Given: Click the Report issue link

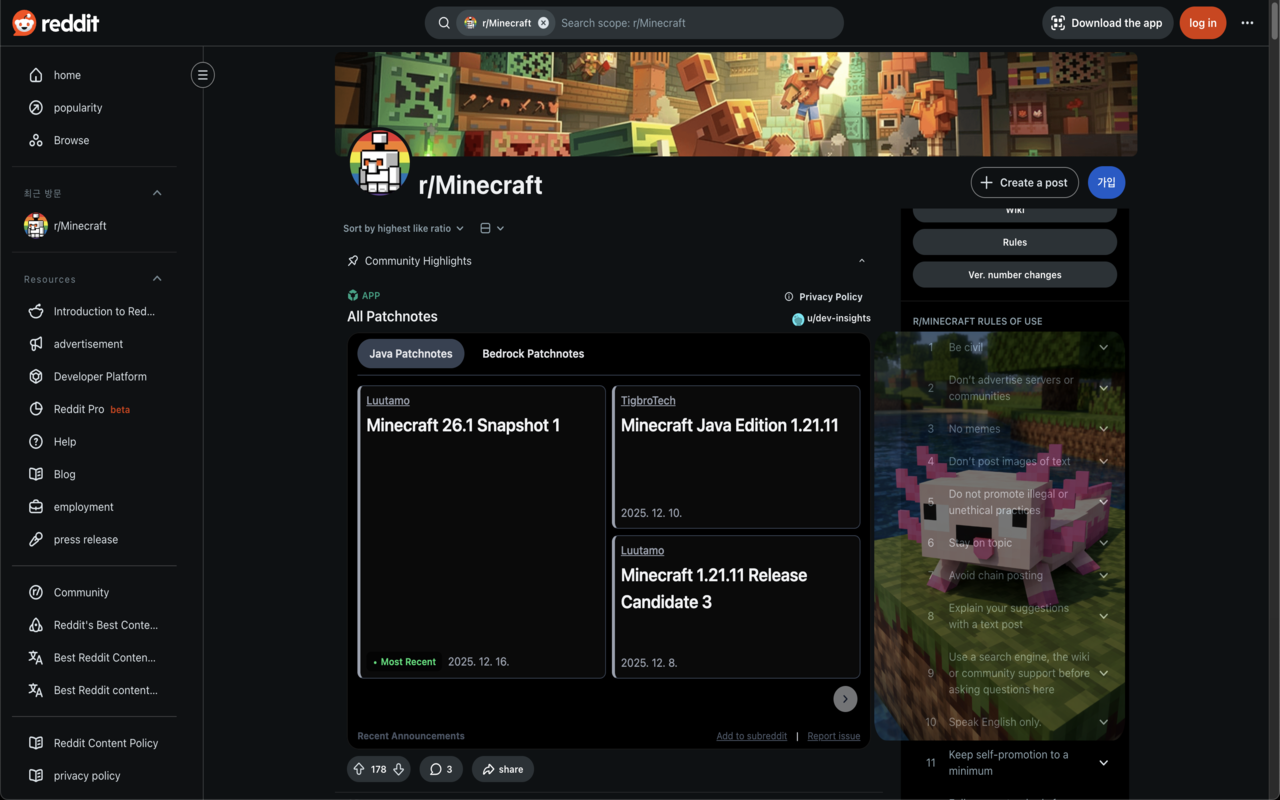Looking at the screenshot, I should coord(834,736).
